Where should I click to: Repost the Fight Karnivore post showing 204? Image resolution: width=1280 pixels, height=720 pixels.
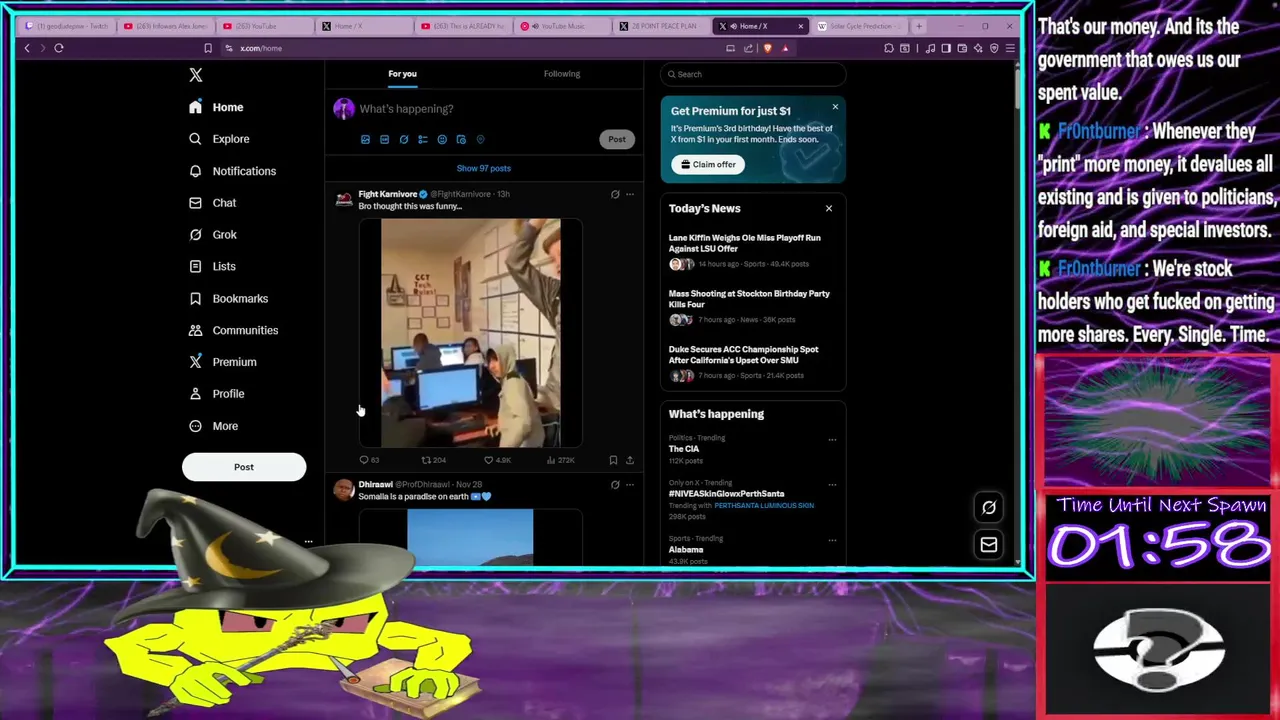(433, 460)
